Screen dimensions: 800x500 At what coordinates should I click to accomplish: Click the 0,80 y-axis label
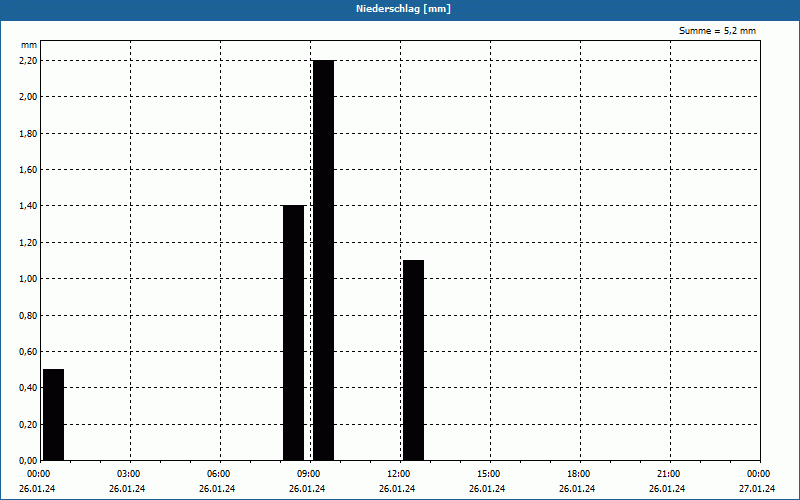(28, 315)
